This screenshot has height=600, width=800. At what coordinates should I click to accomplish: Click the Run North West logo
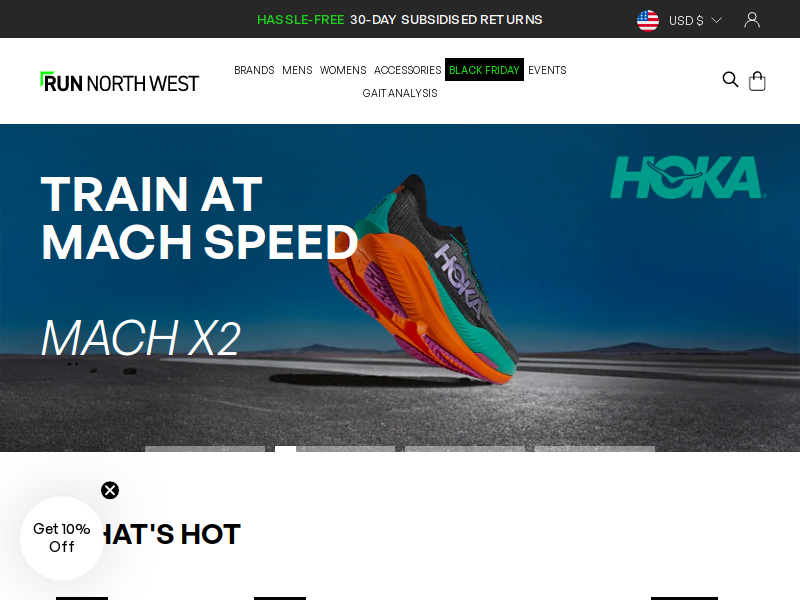click(119, 82)
